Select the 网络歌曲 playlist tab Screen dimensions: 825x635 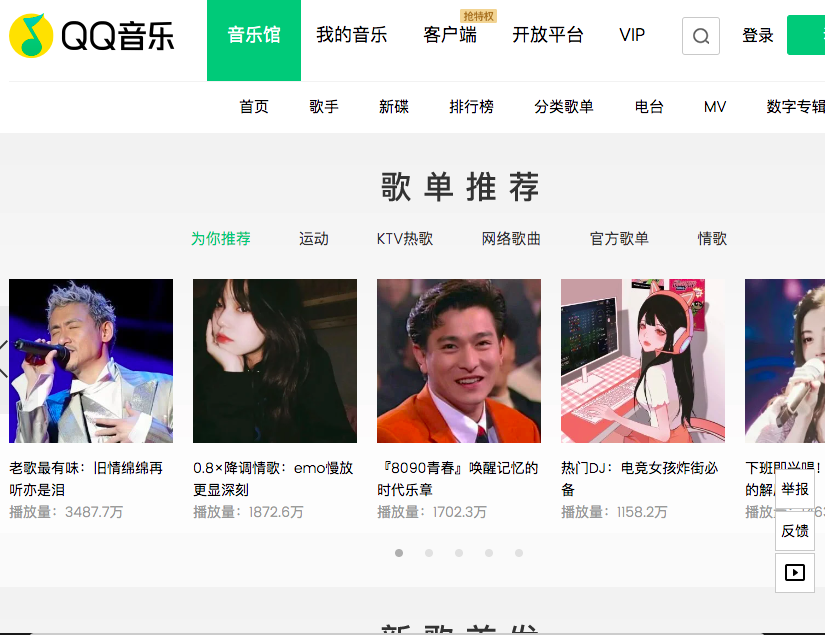(511, 239)
